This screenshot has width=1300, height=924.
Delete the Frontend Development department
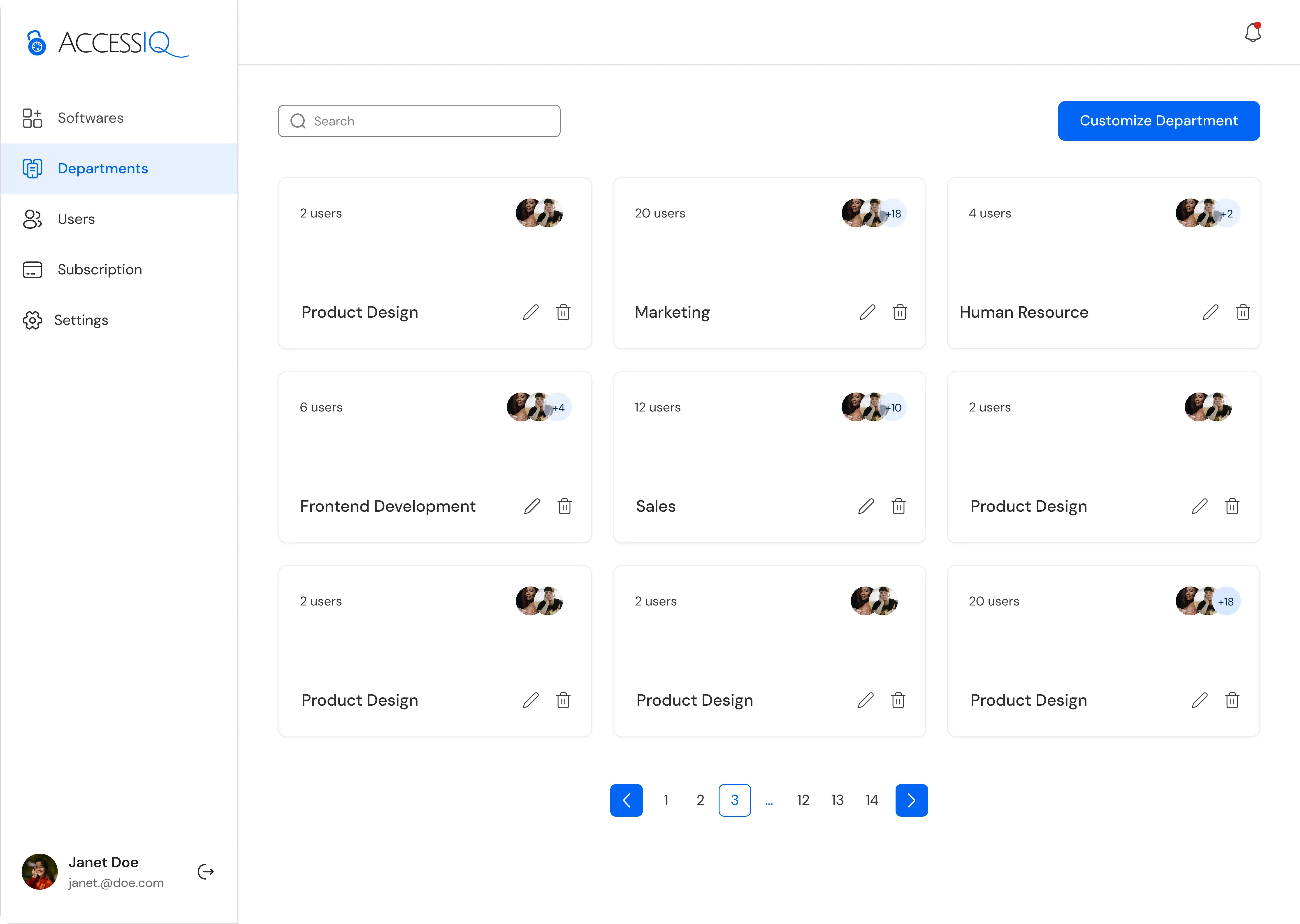tap(564, 506)
